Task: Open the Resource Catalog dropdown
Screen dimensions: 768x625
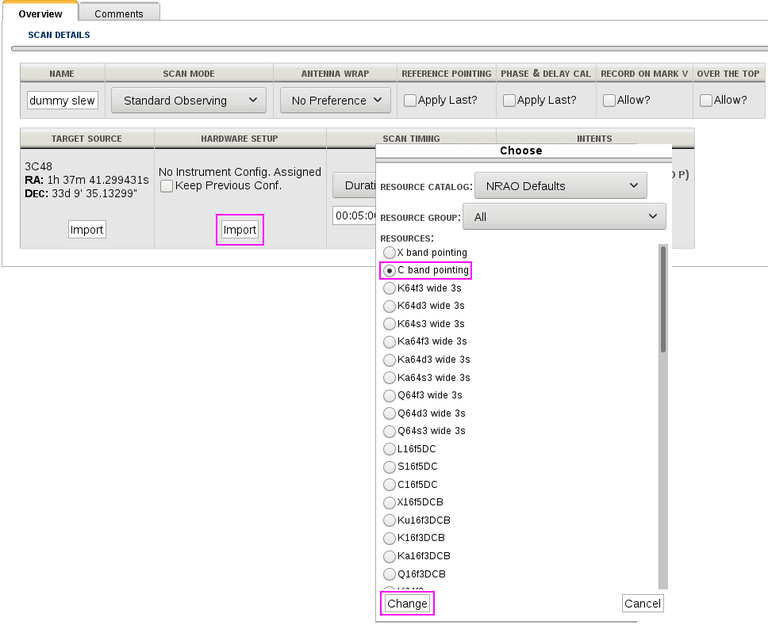Action: click(x=560, y=186)
